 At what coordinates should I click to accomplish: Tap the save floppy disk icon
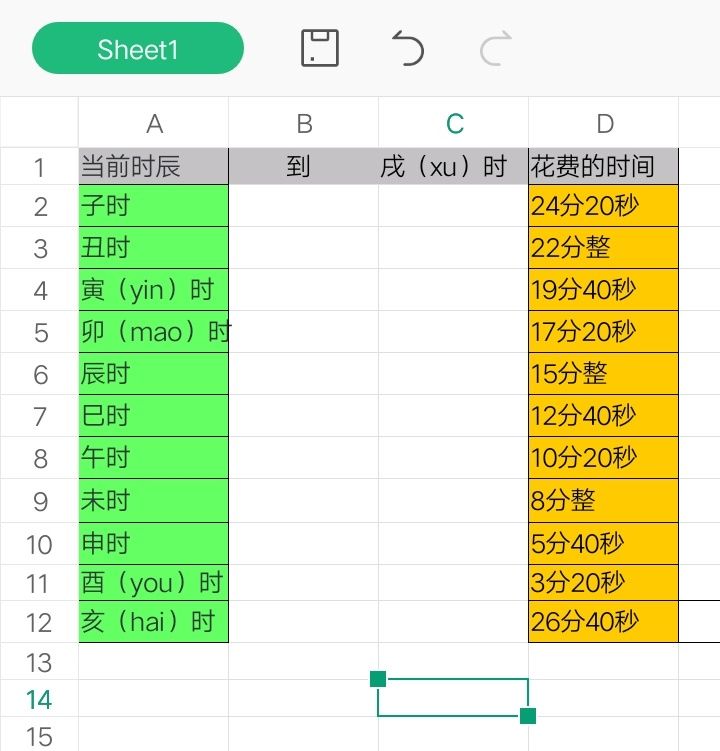tap(320, 48)
